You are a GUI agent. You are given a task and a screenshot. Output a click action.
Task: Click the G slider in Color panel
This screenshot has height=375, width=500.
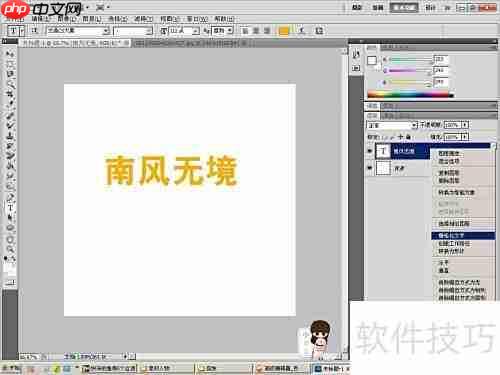click(410, 71)
